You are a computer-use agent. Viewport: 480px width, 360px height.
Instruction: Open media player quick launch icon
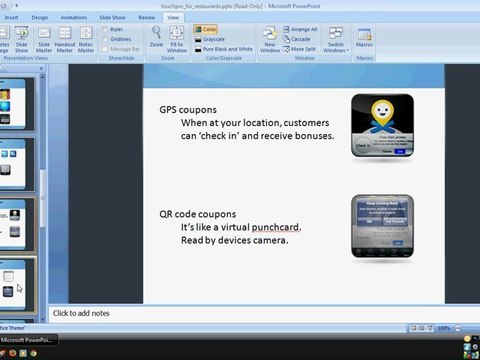click(23, 353)
